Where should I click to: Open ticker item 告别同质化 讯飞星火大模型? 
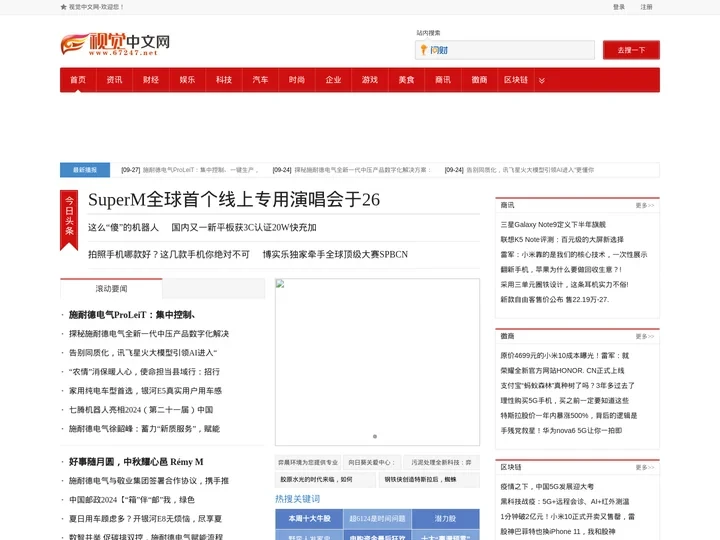tap(519, 170)
